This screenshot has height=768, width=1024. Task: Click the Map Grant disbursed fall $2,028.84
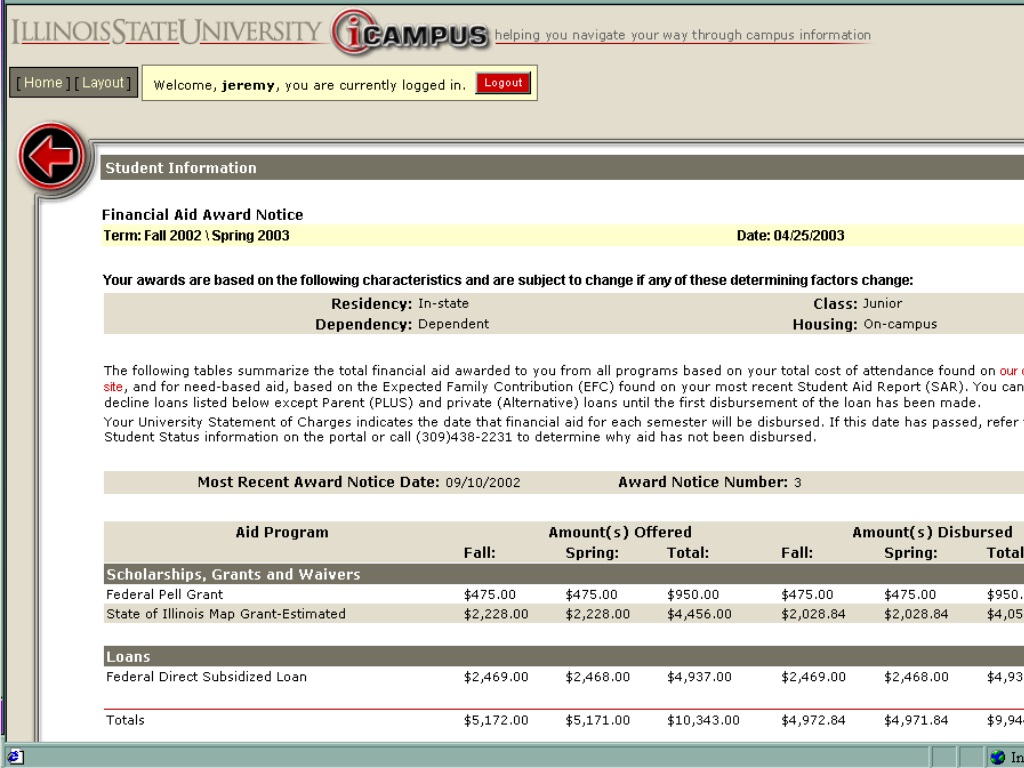(x=813, y=614)
